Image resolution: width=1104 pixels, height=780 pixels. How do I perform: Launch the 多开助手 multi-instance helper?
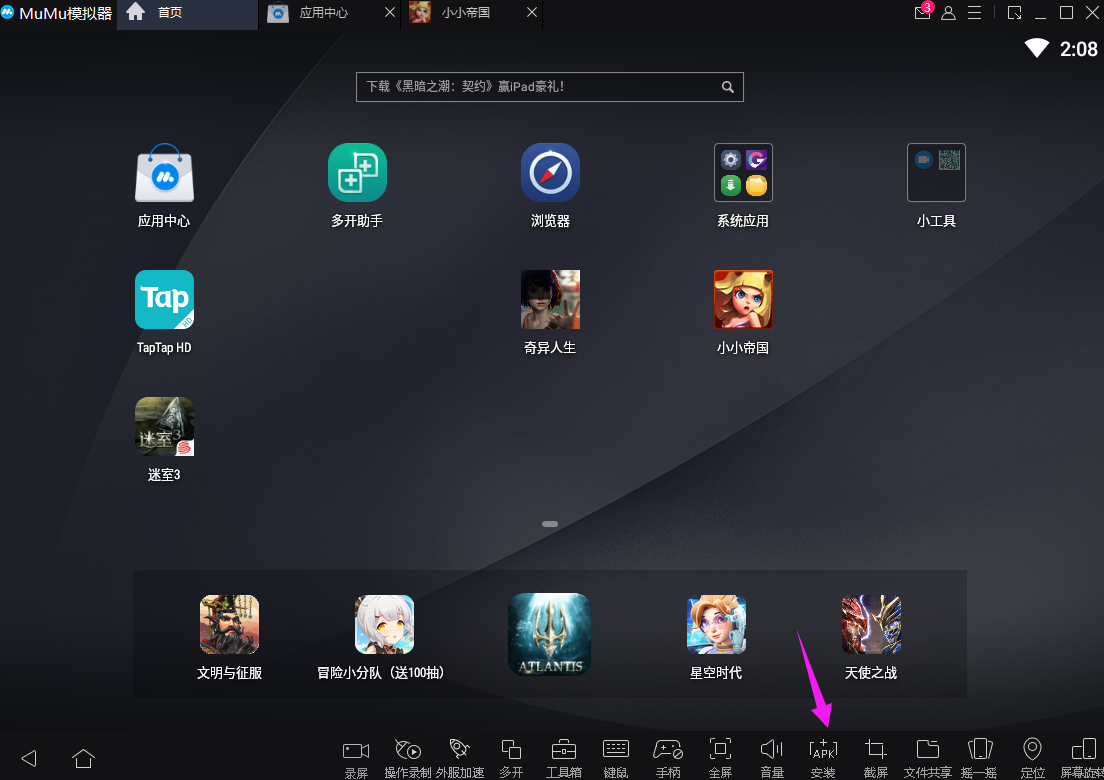(x=357, y=173)
